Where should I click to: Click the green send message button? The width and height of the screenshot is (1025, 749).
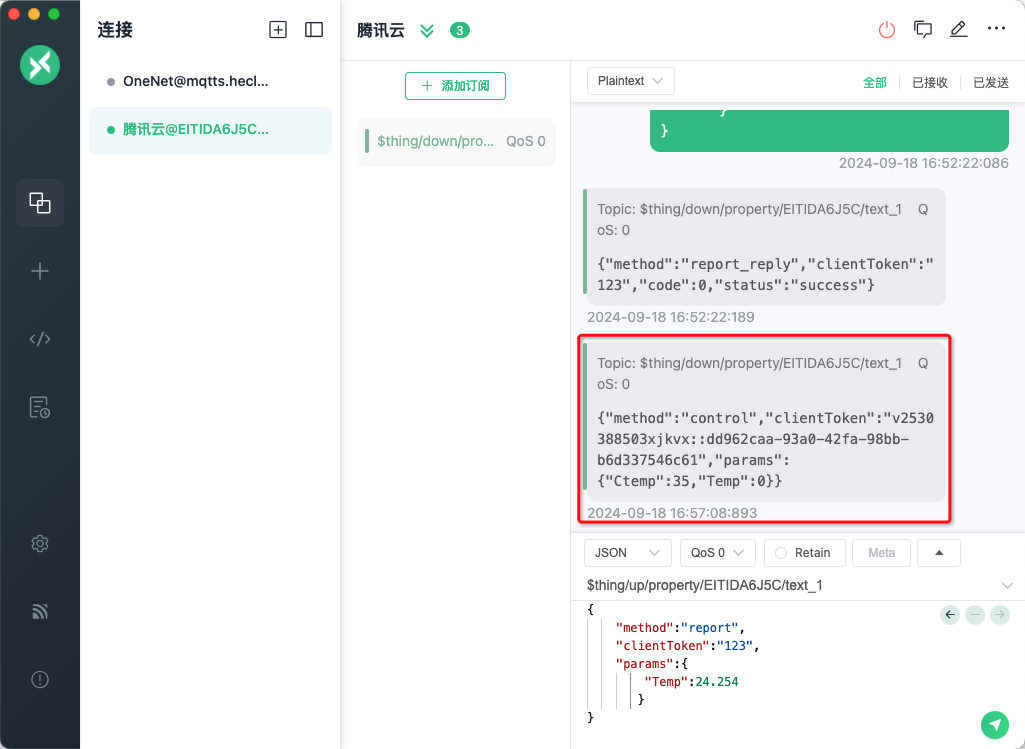(994, 724)
